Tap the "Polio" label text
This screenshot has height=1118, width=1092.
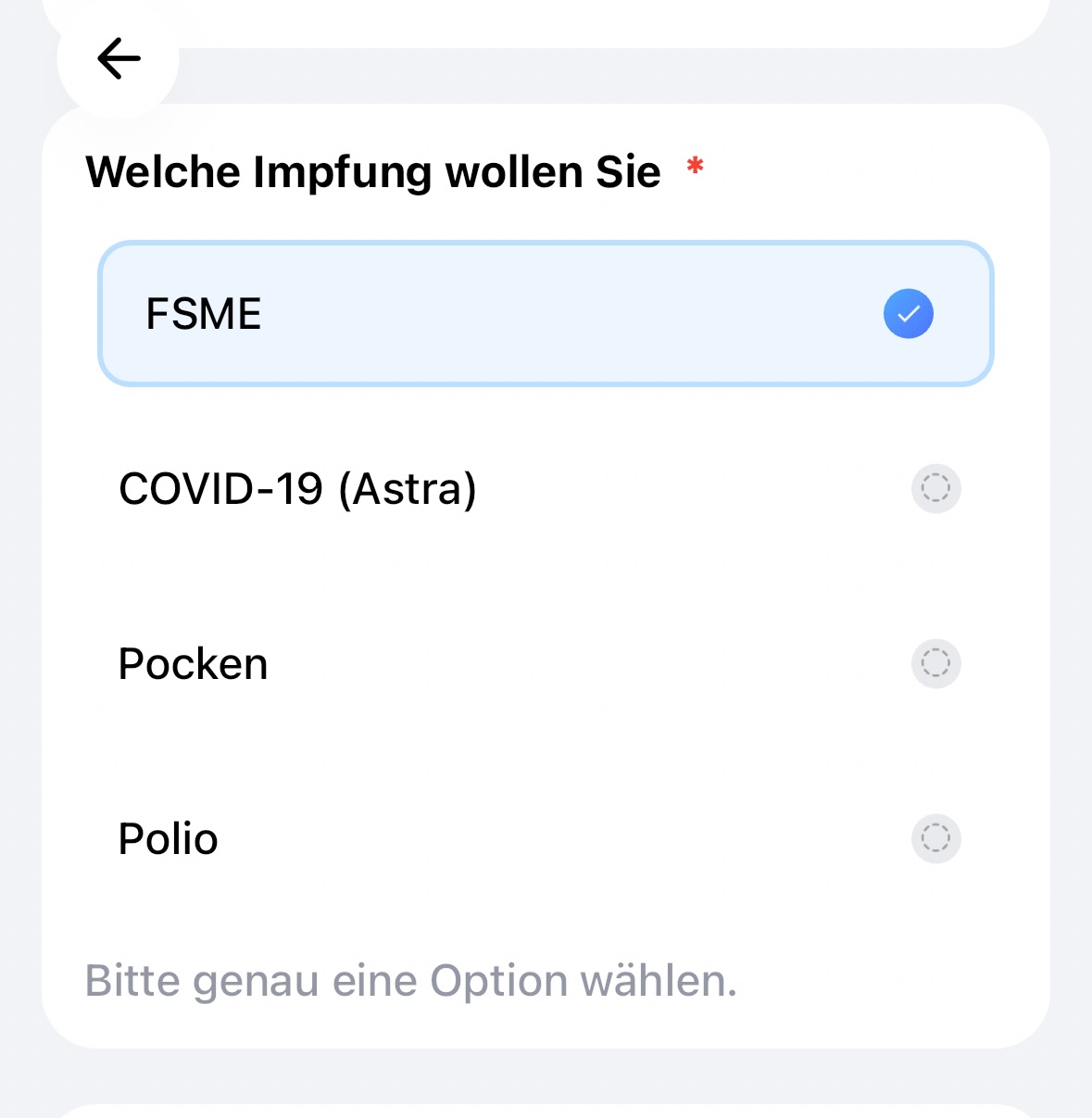point(168,839)
